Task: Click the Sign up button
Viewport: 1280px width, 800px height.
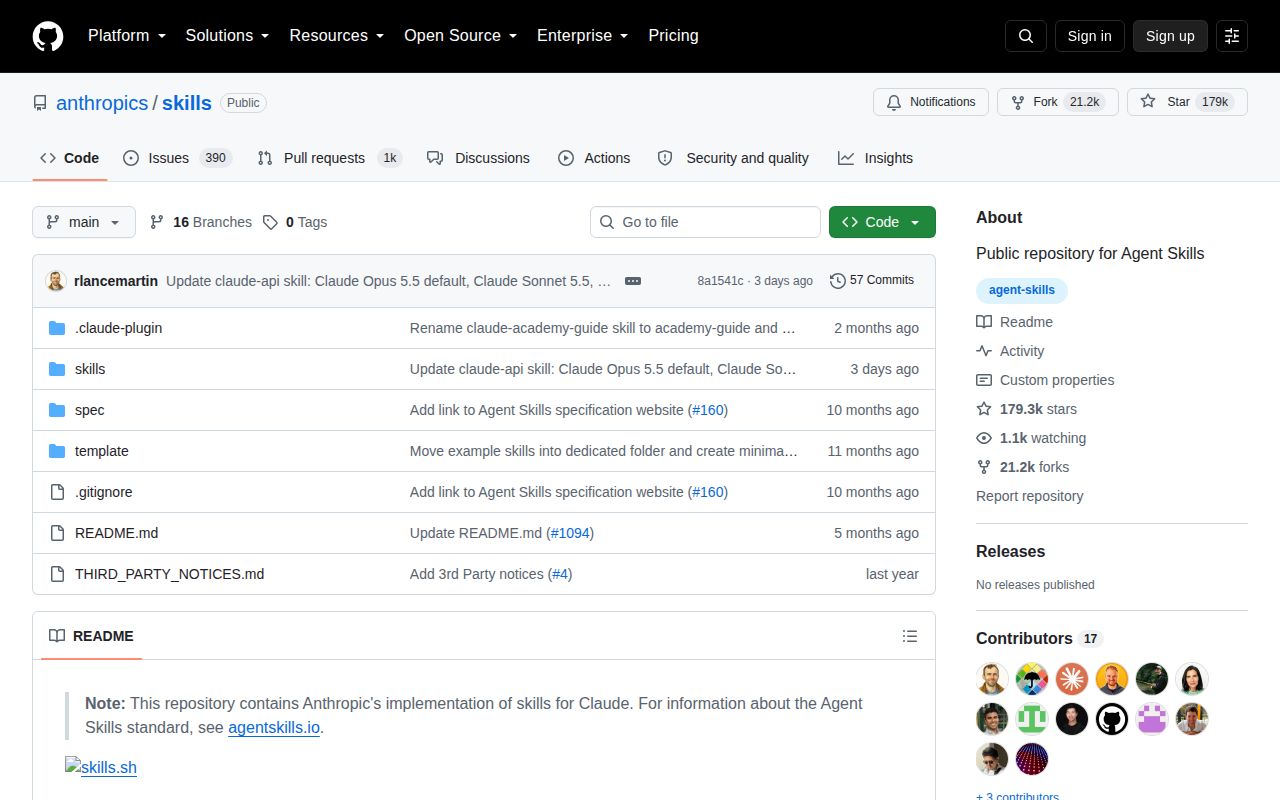Action: point(1170,36)
